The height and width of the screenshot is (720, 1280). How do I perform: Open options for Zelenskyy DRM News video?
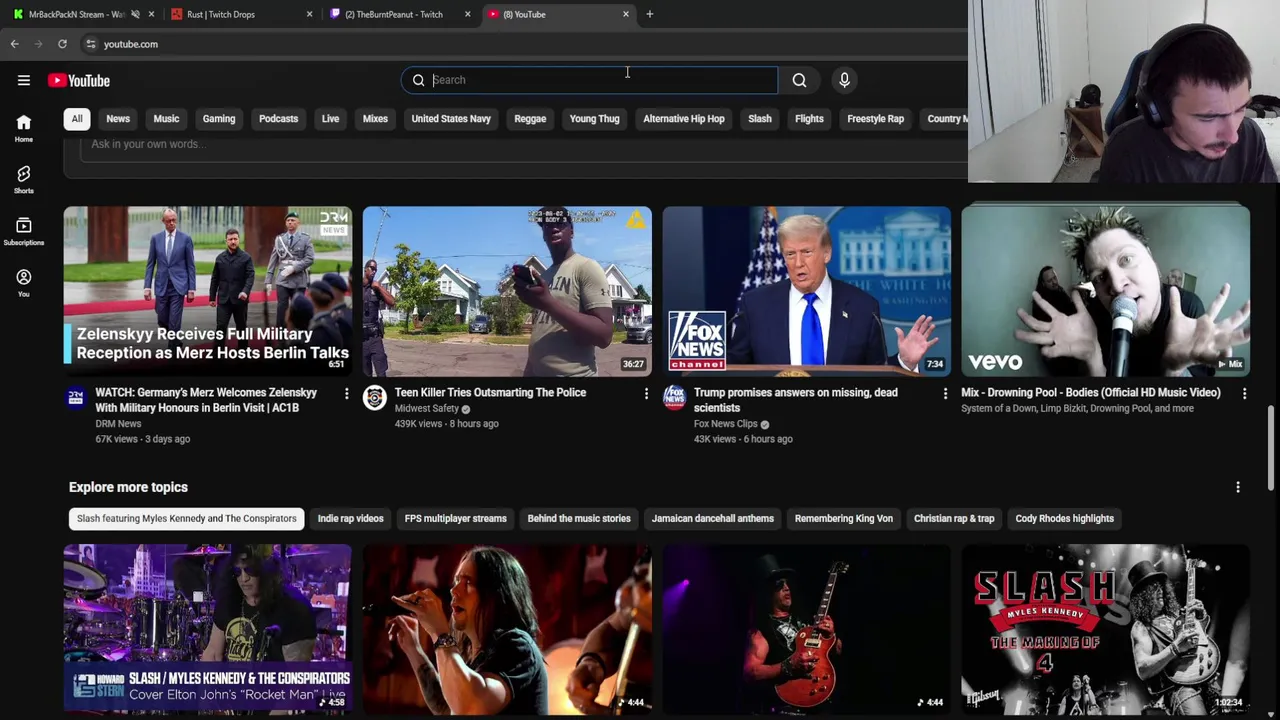pyautogui.click(x=347, y=394)
